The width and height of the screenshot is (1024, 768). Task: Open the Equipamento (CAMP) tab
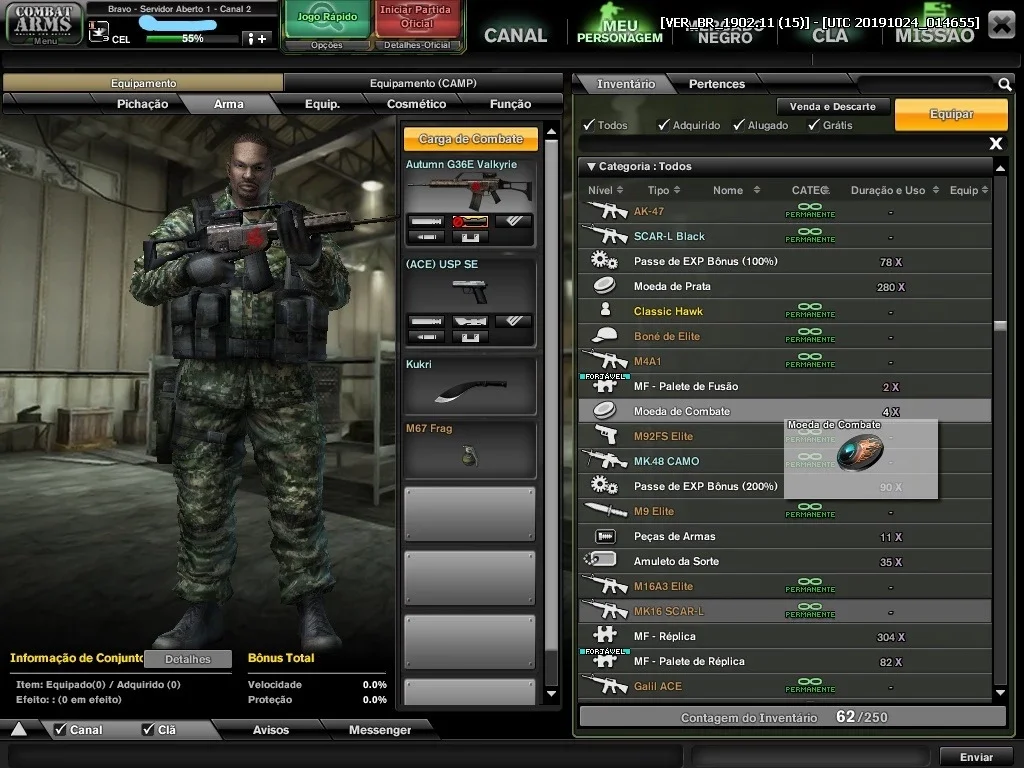pyautogui.click(x=423, y=83)
